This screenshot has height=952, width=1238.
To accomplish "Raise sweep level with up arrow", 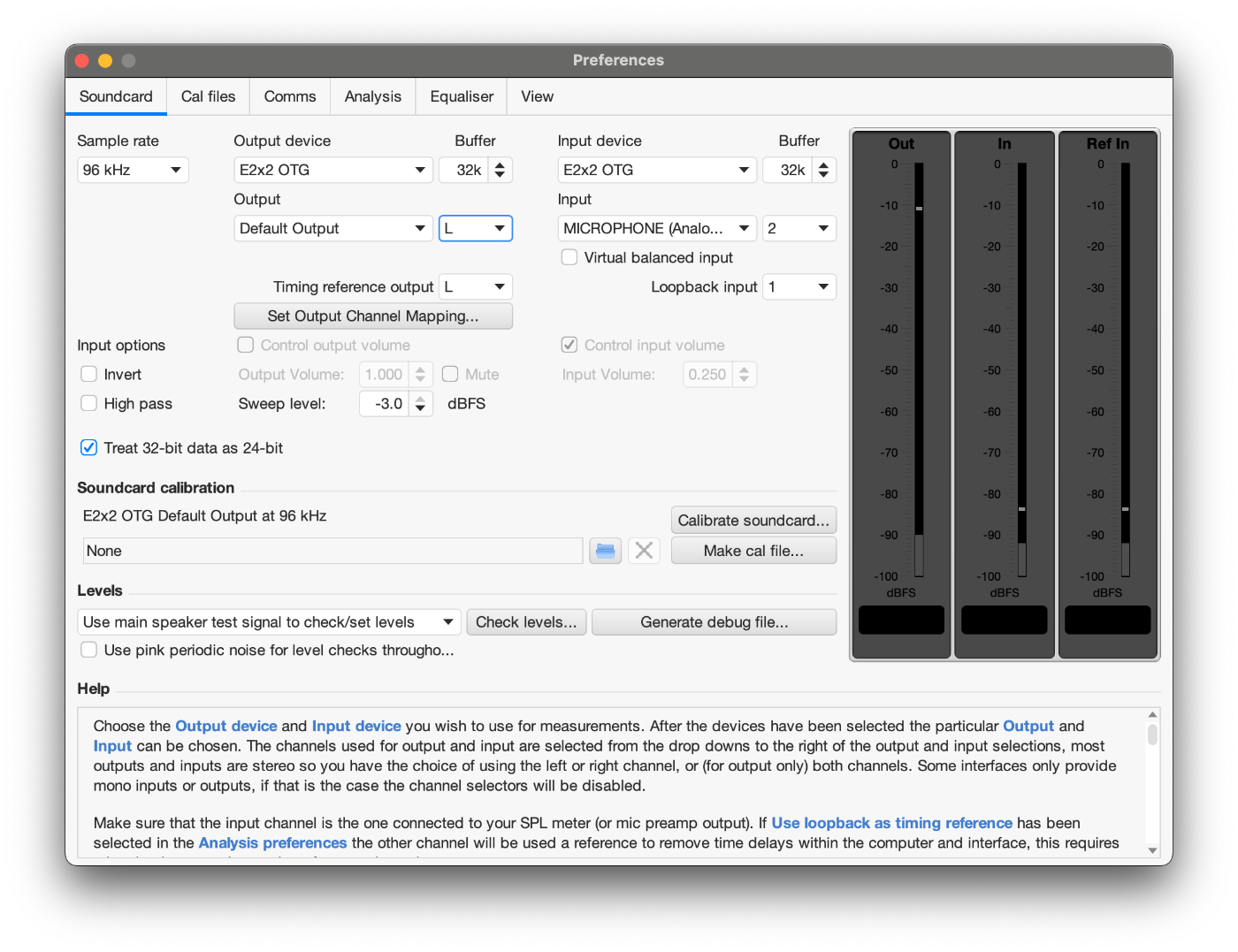I will 420,399.
